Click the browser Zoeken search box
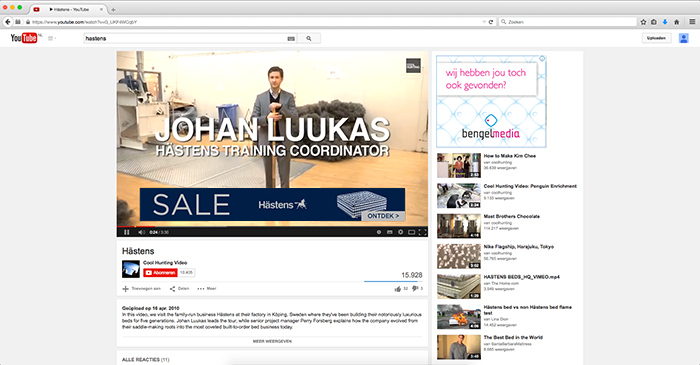This screenshot has width=700, height=365. (568, 22)
